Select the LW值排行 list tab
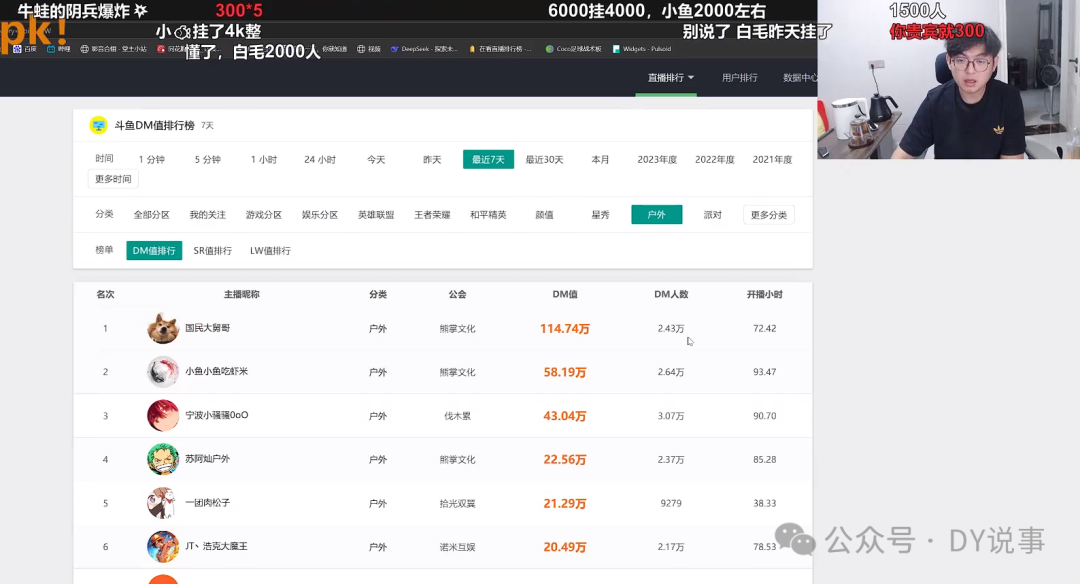This screenshot has height=584, width=1080. pyautogui.click(x=270, y=251)
